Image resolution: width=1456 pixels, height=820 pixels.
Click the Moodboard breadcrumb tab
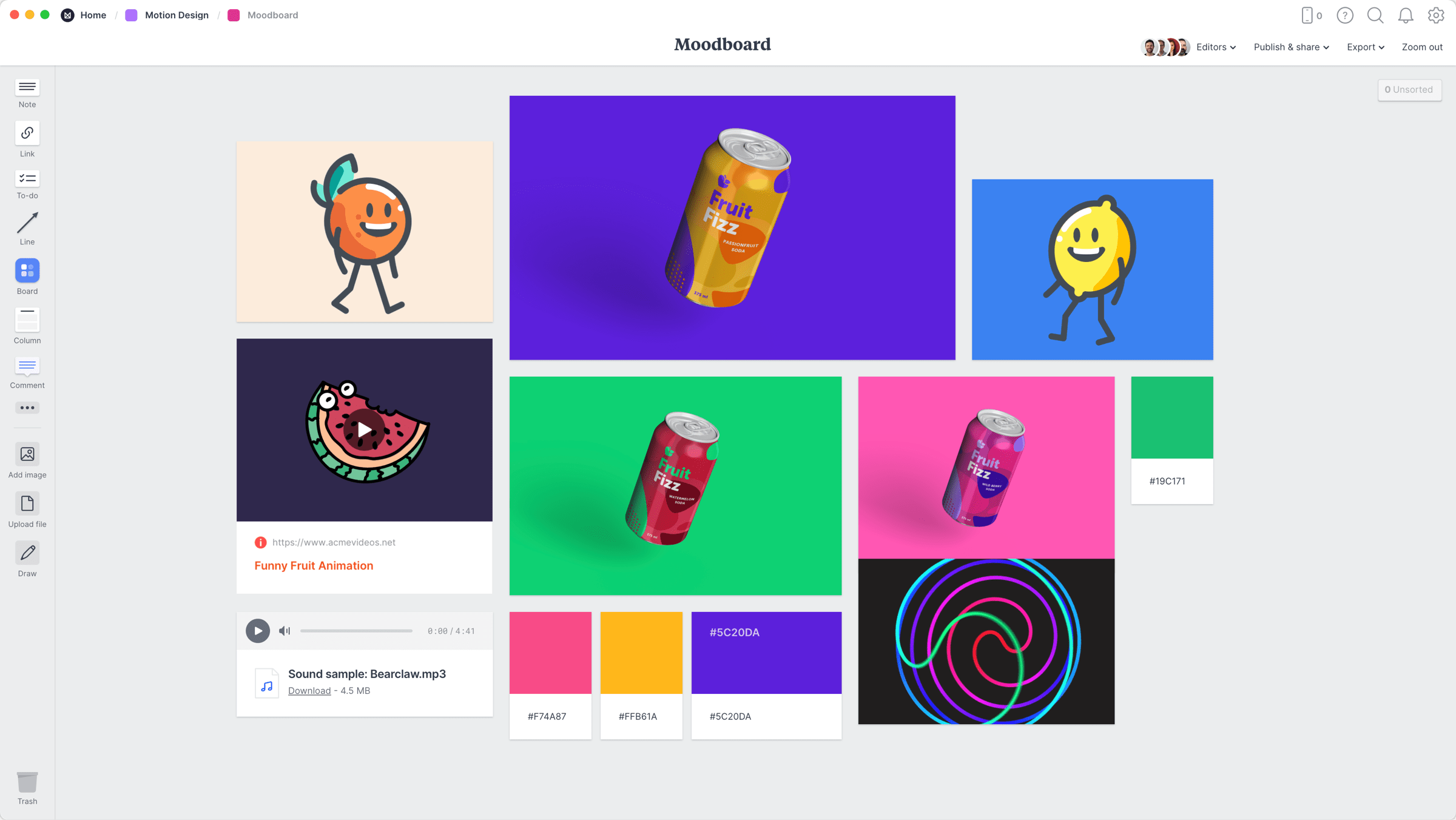272,14
